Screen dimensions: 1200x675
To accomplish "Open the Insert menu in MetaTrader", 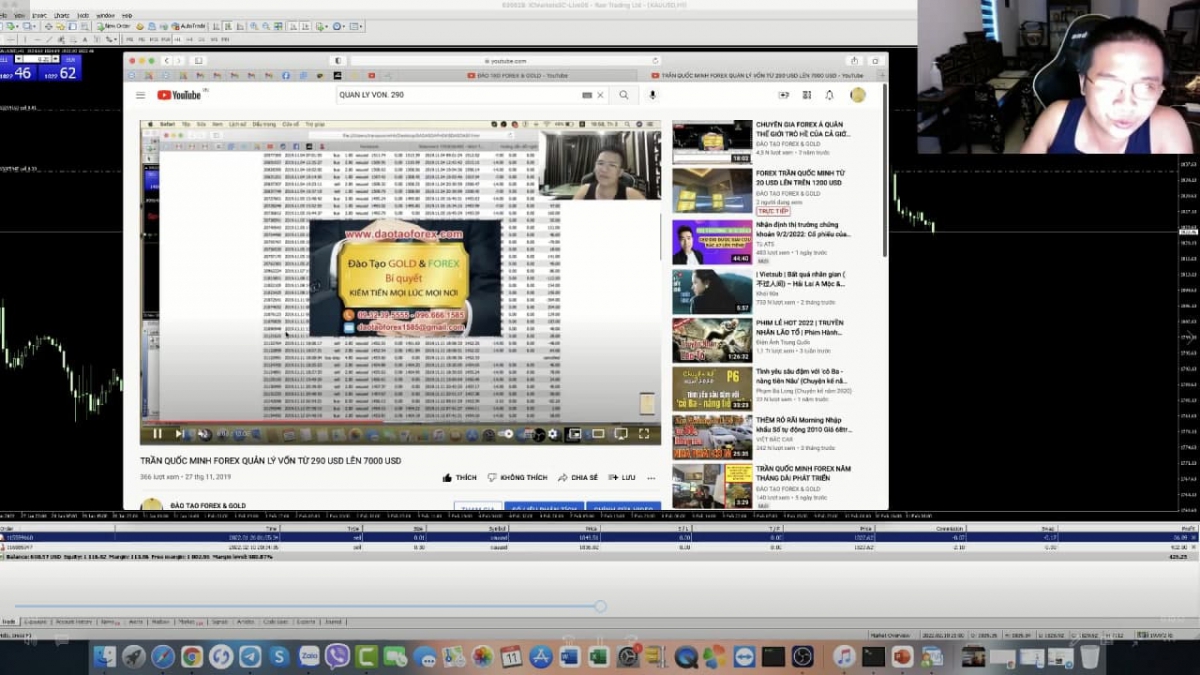I will [39, 16].
